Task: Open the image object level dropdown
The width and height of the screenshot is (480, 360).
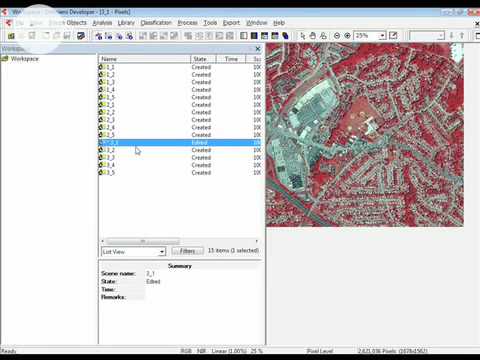Action: click(x=441, y=36)
